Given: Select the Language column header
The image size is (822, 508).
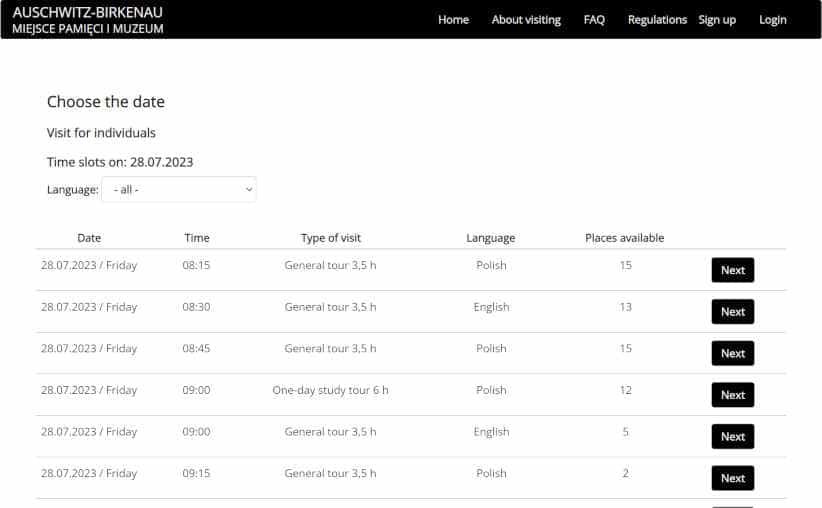Looking at the screenshot, I should coord(491,238).
